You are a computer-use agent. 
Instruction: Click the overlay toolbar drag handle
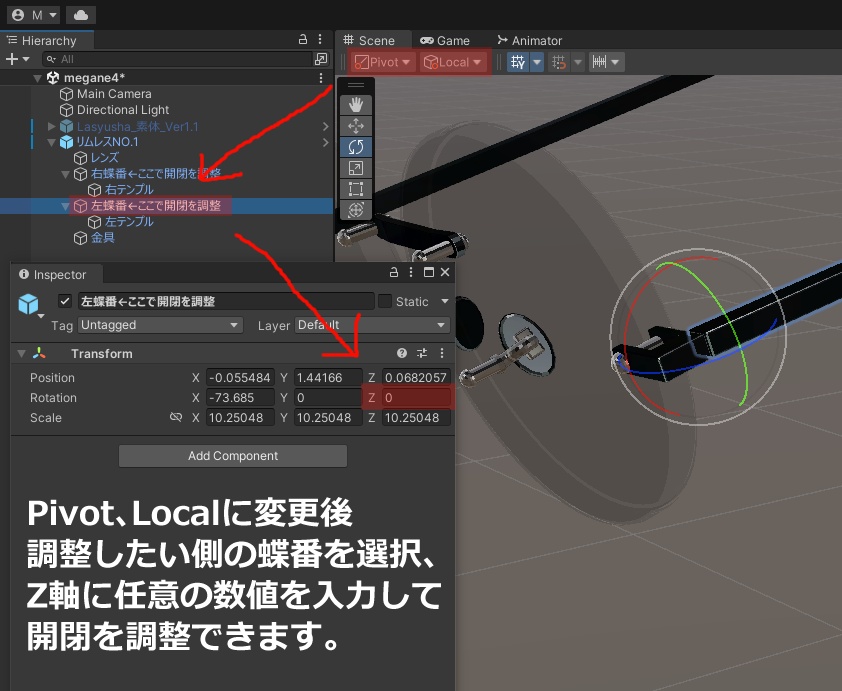[x=355, y=85]
